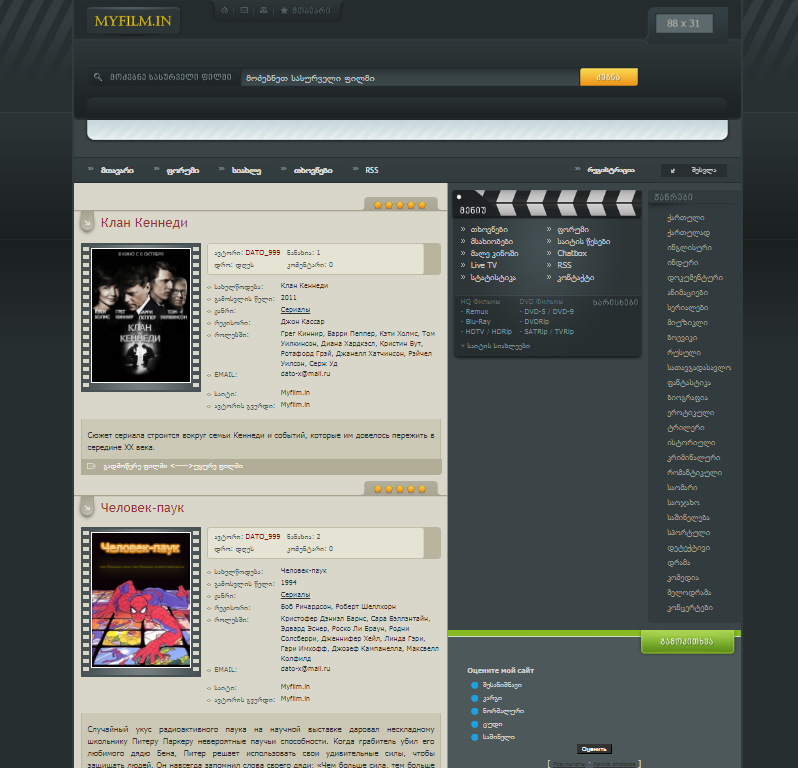Click the star მთავარი favorite link at top
Viewport: 798px width, 768px height.
[306, 10]
